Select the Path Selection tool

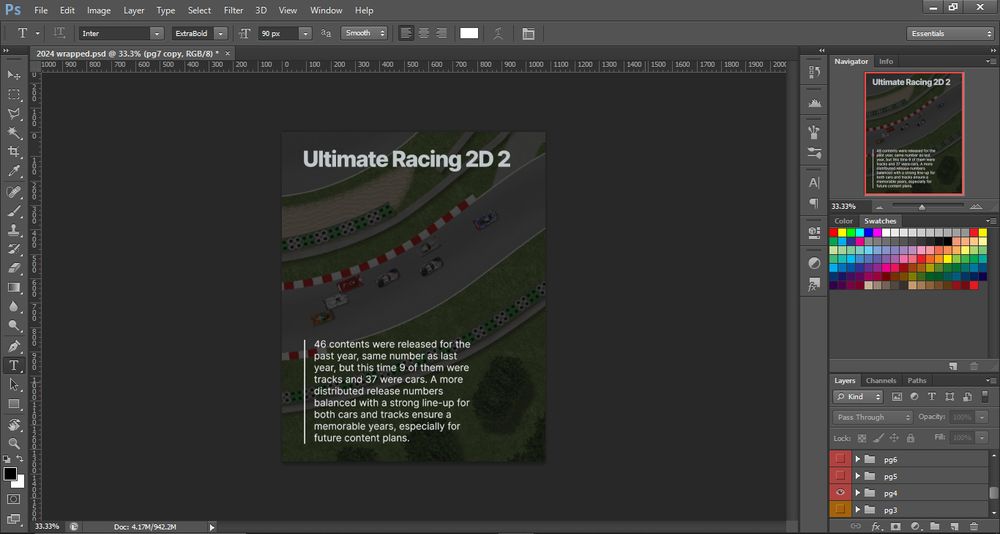13,385
